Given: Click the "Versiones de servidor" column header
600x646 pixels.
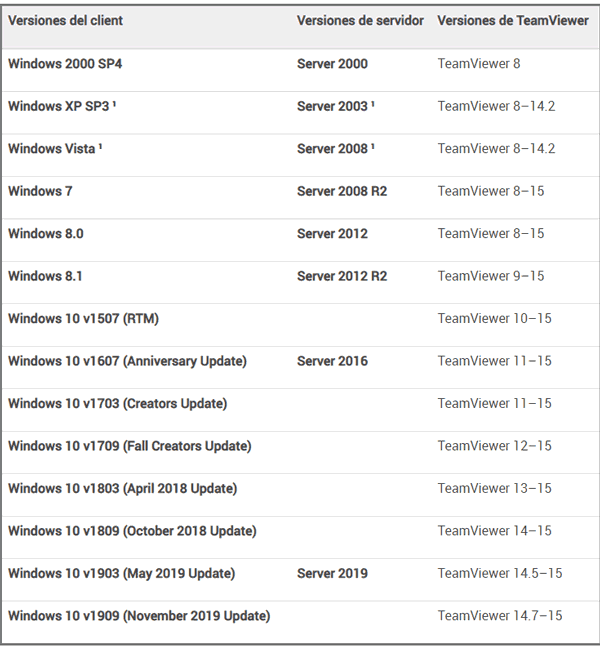Looking at the screenshot, I should (x=360, y=21).
